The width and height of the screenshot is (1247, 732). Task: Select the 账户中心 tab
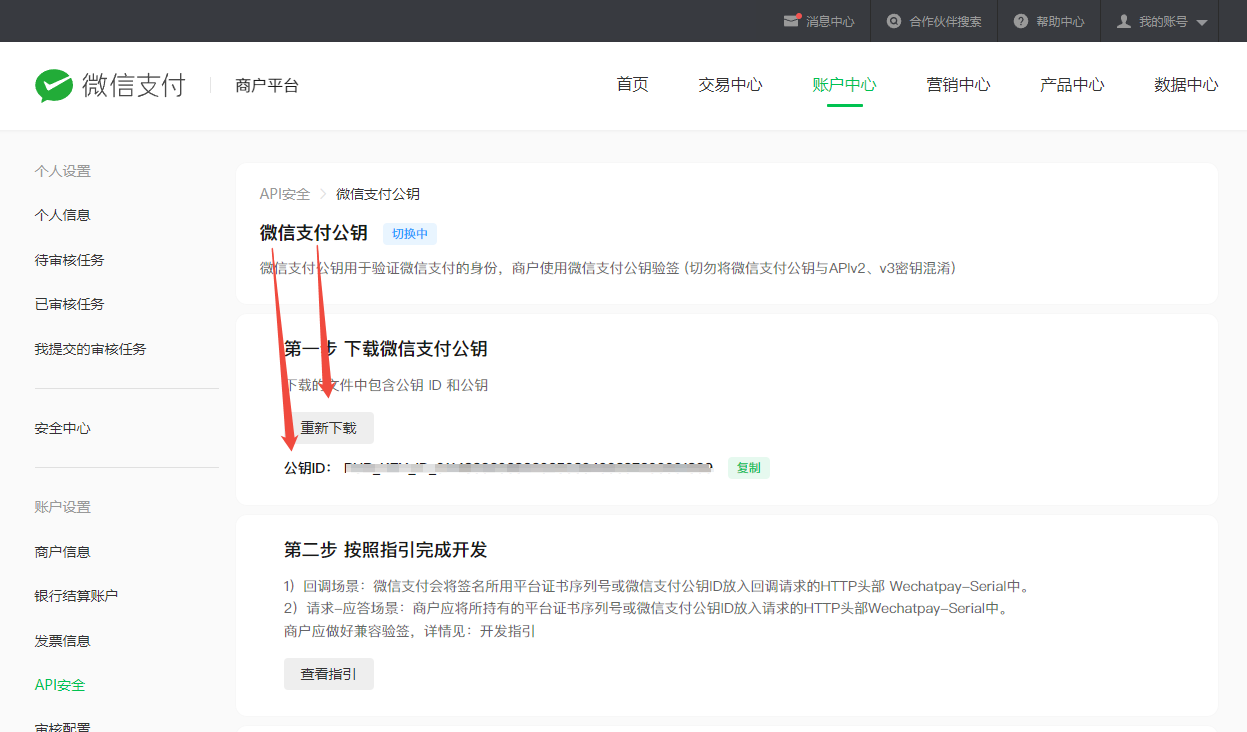coord(844,85)
